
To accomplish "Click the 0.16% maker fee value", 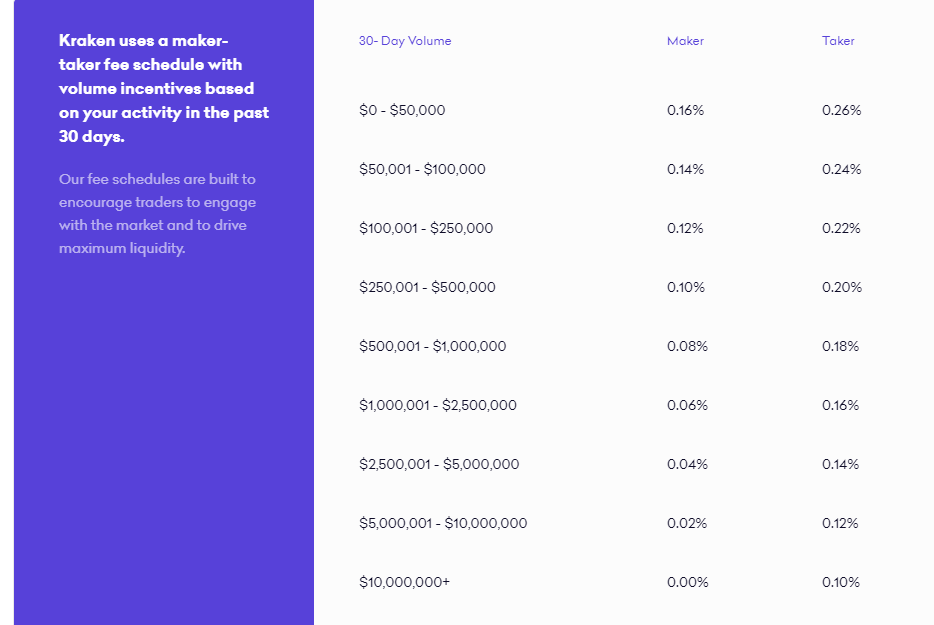I will point(686,110).
